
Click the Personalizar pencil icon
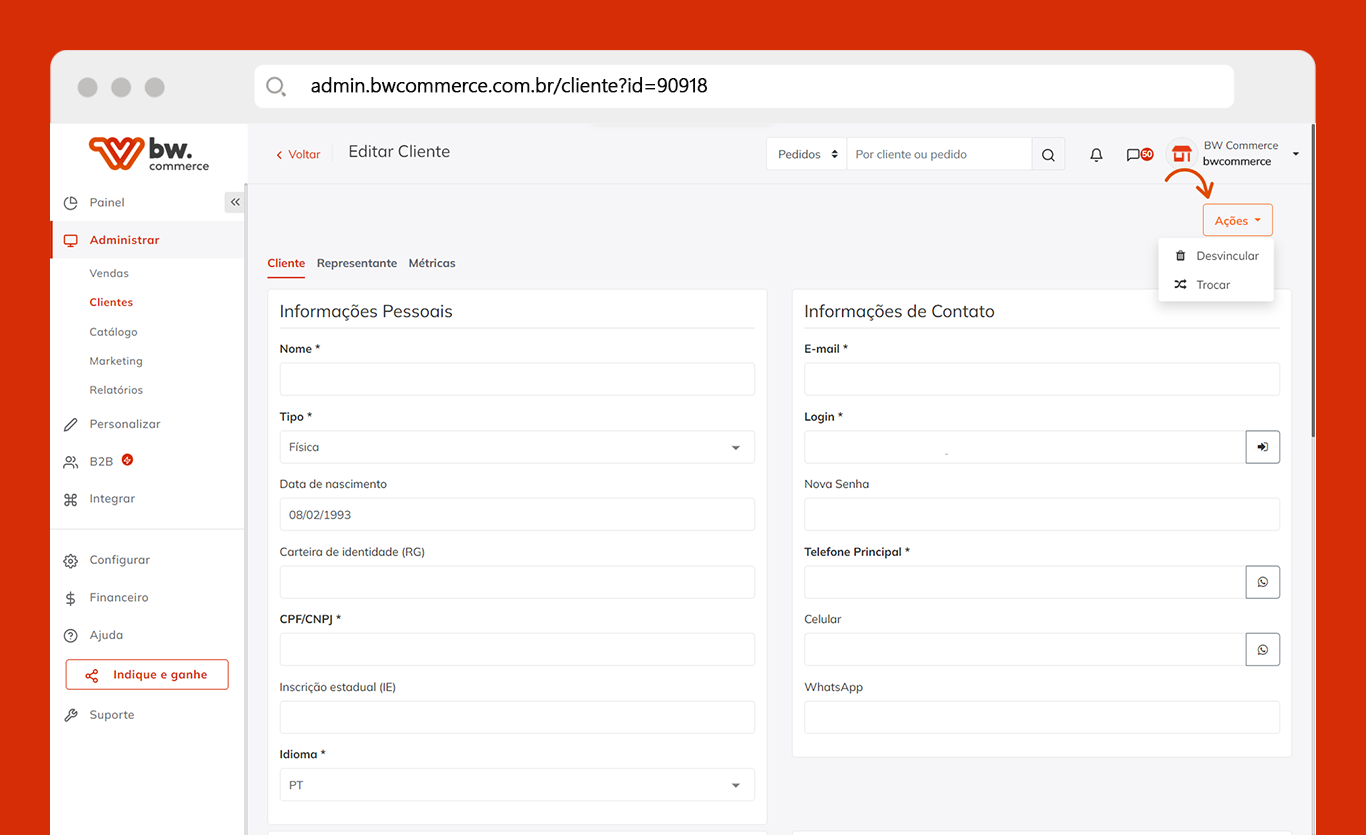pyautogui.click(x=70, y=424)
